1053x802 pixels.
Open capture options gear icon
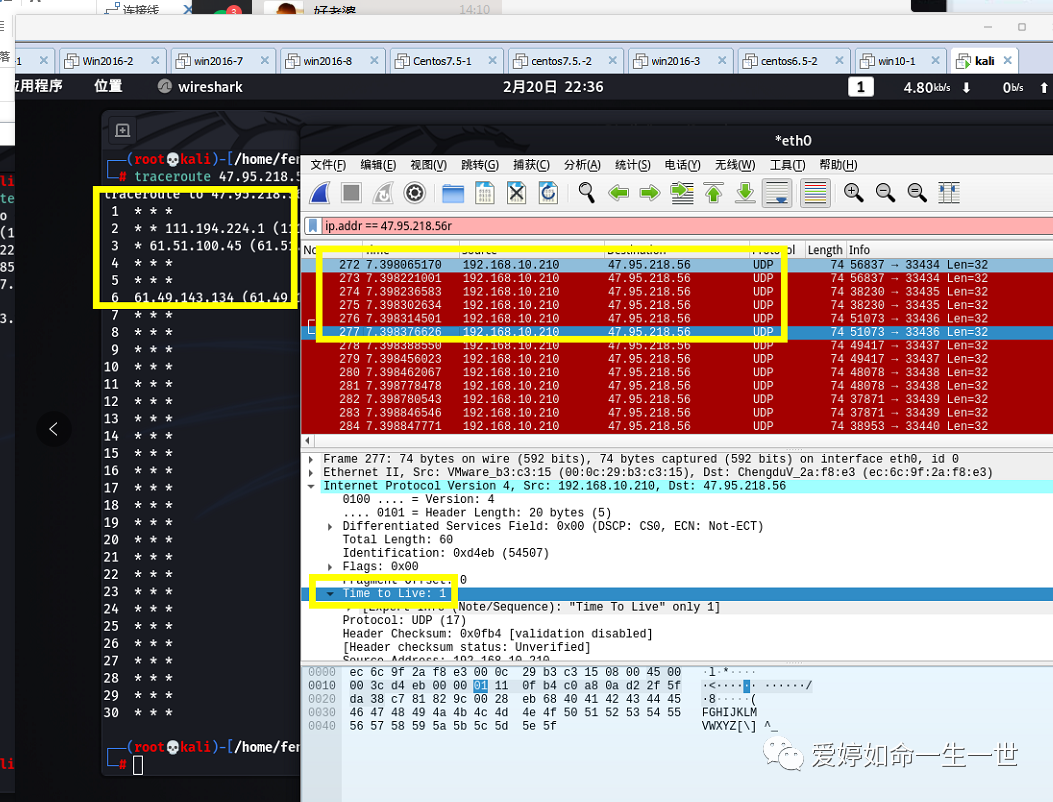coord(414,193)
